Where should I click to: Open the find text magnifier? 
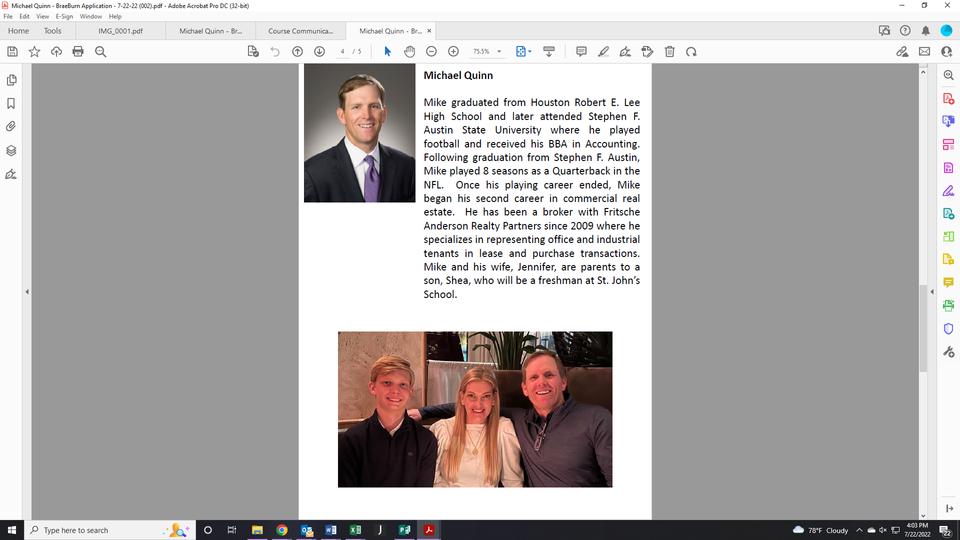[100, 52]
